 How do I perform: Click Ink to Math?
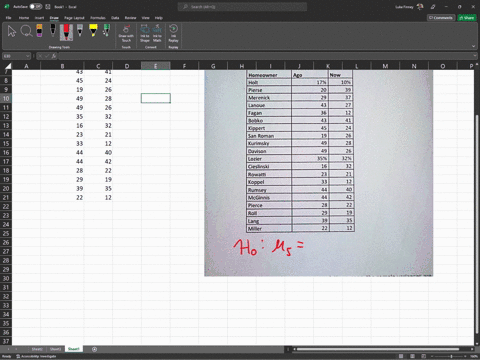click(157, 33)
